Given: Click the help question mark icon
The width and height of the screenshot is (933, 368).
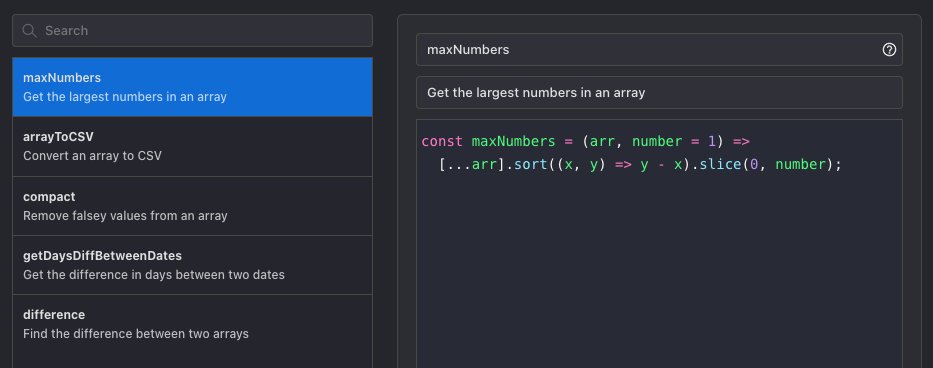Looking at the screenshot, I should 889,49.
